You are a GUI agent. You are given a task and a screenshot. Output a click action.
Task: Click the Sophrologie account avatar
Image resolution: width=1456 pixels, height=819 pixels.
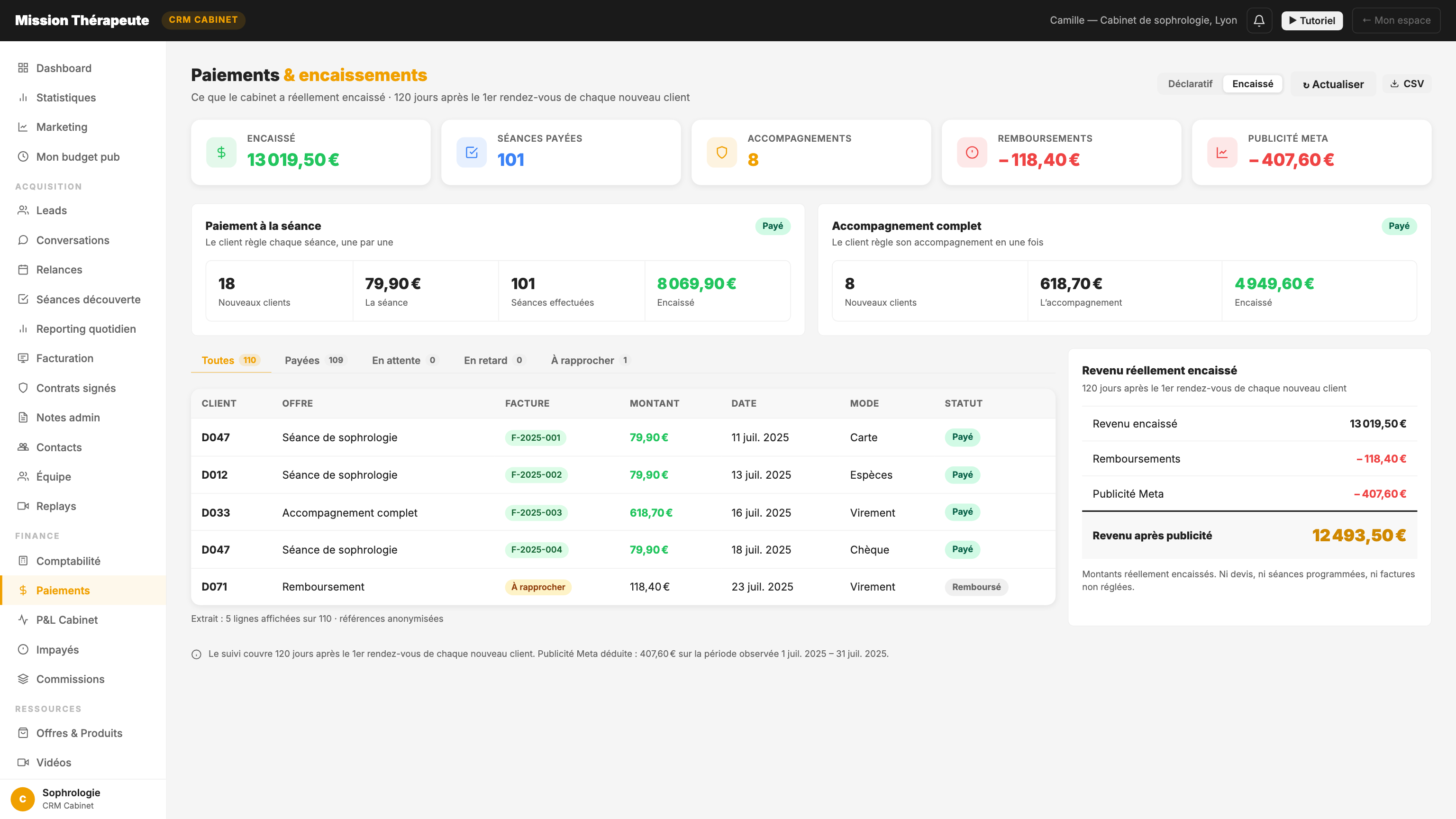23,799
